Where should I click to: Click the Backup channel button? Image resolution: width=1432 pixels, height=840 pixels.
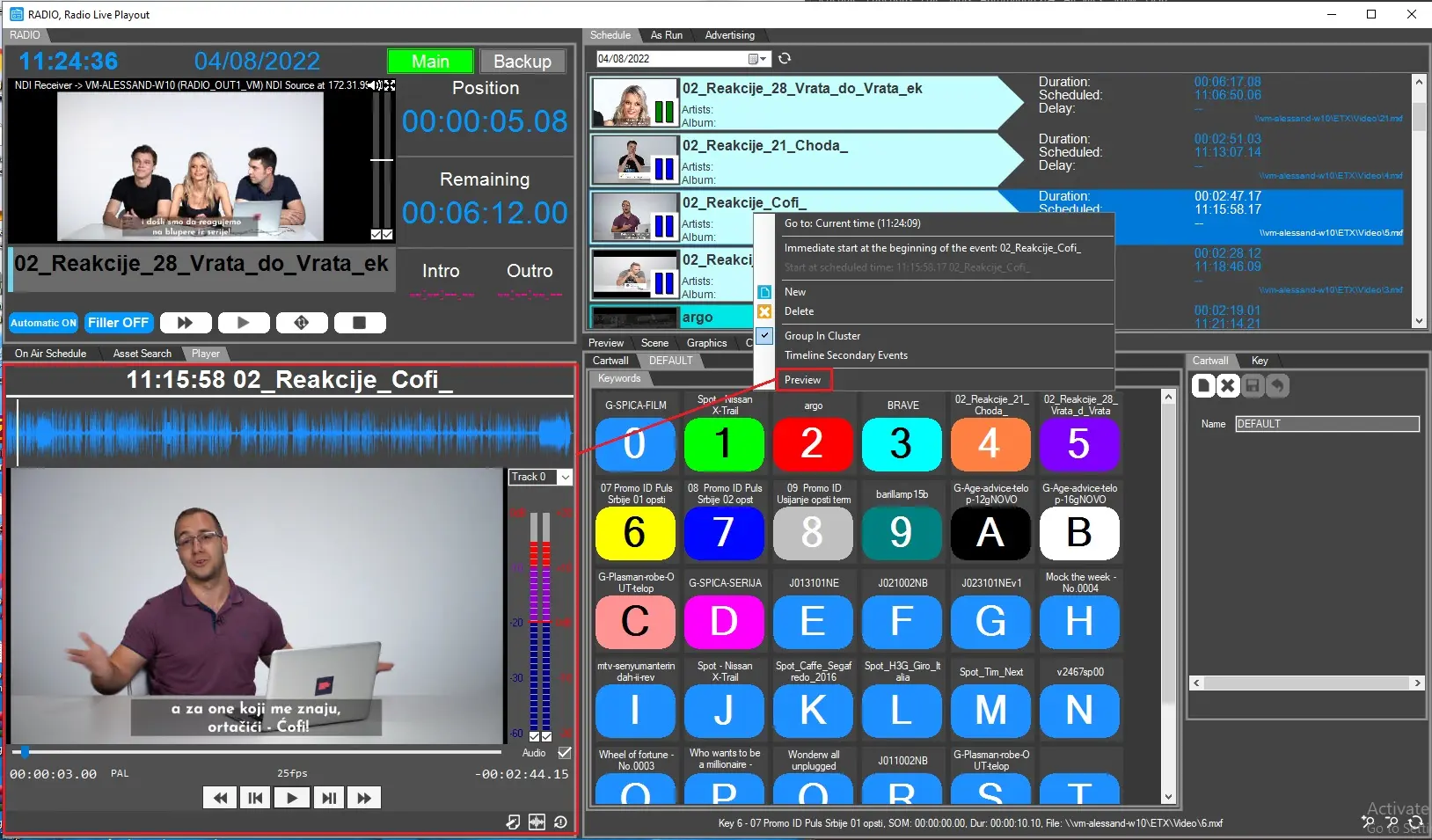(522, 62)
